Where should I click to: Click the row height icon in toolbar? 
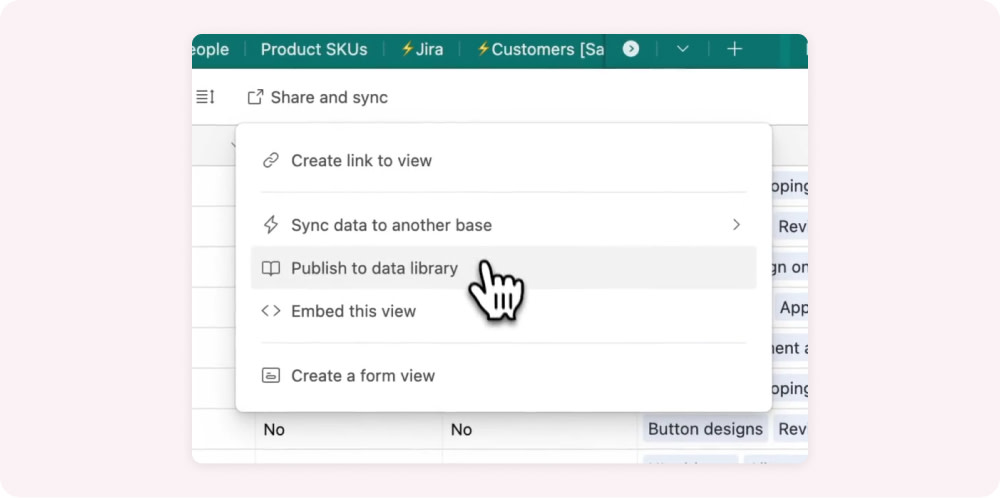point(205,97)
